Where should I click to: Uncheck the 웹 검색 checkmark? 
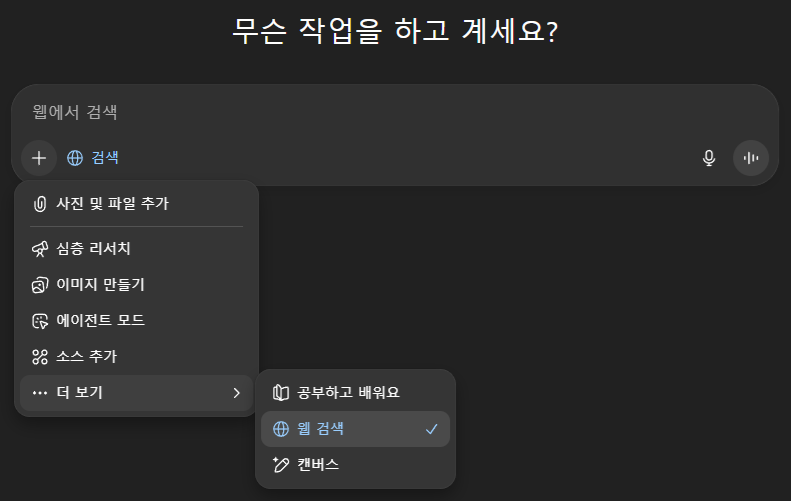[x=432, y=429]
